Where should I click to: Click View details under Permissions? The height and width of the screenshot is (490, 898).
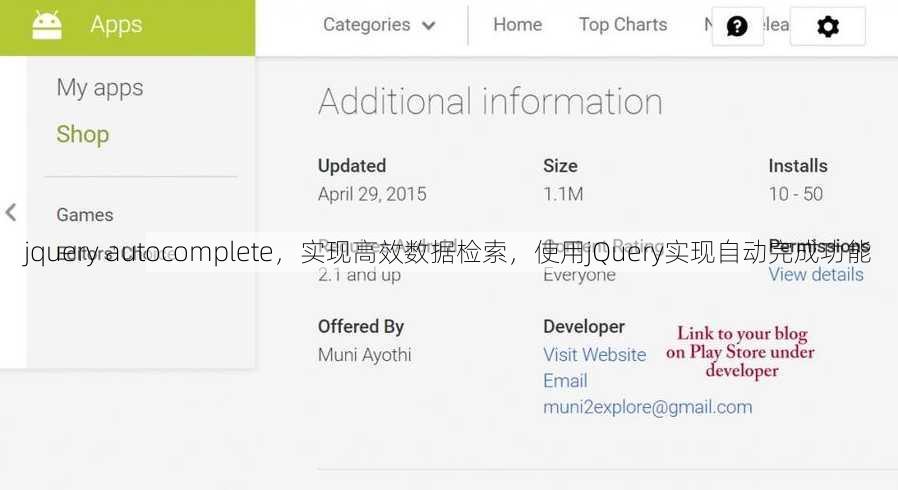pos(816,275)
